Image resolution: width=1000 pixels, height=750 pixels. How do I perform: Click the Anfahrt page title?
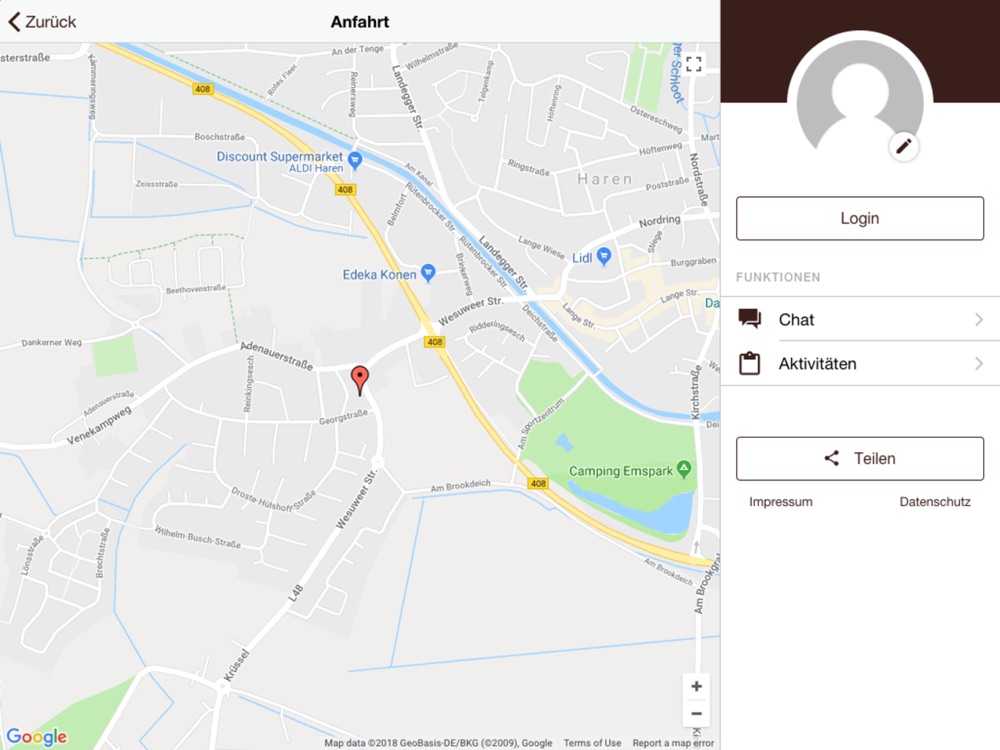(360, 22)
